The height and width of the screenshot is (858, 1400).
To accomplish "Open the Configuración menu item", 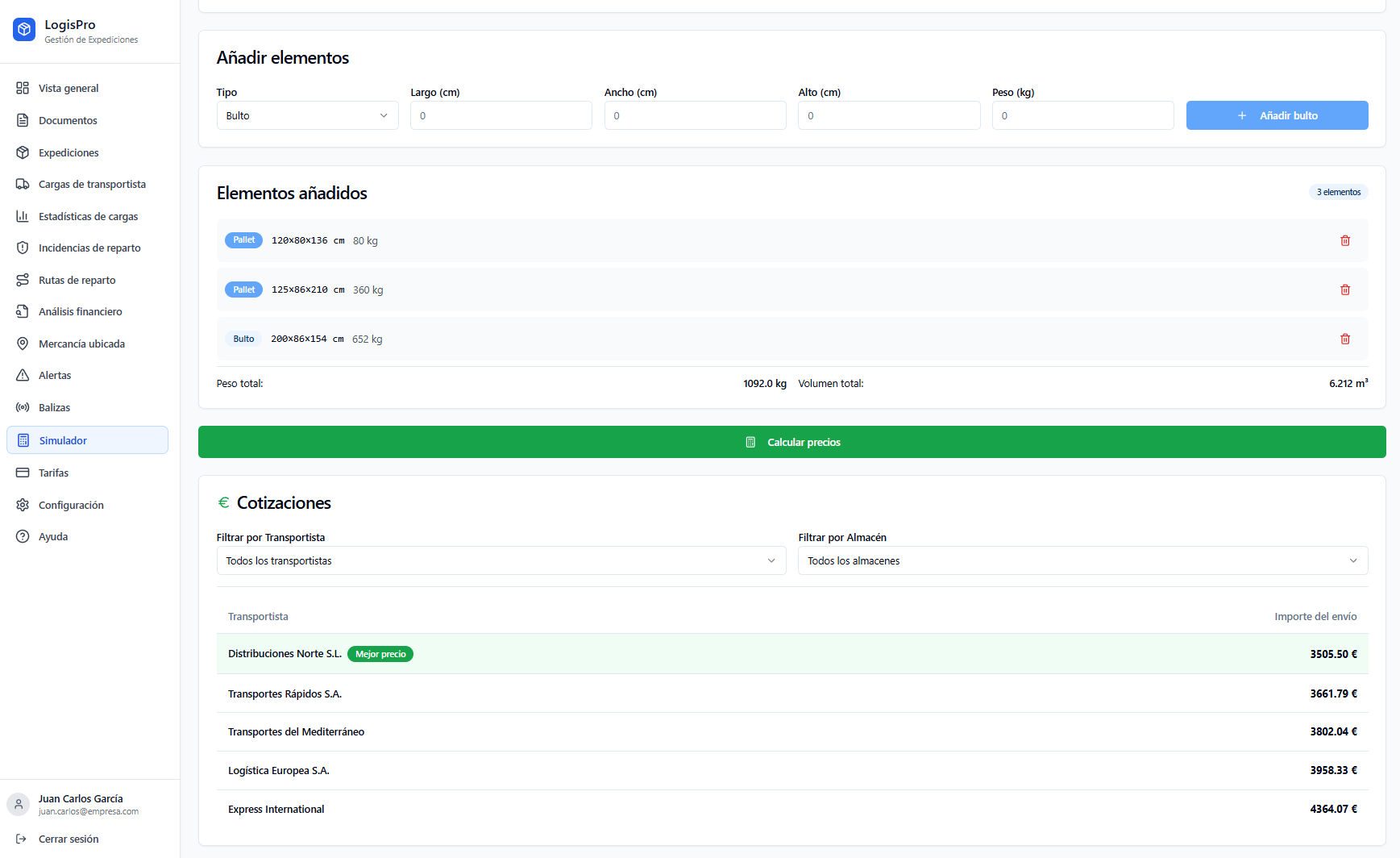I will 71,505.
